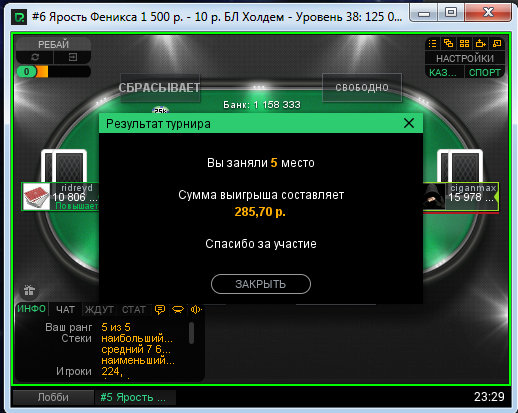
Task: Click the tile tables grid icon
Action: 464,44
